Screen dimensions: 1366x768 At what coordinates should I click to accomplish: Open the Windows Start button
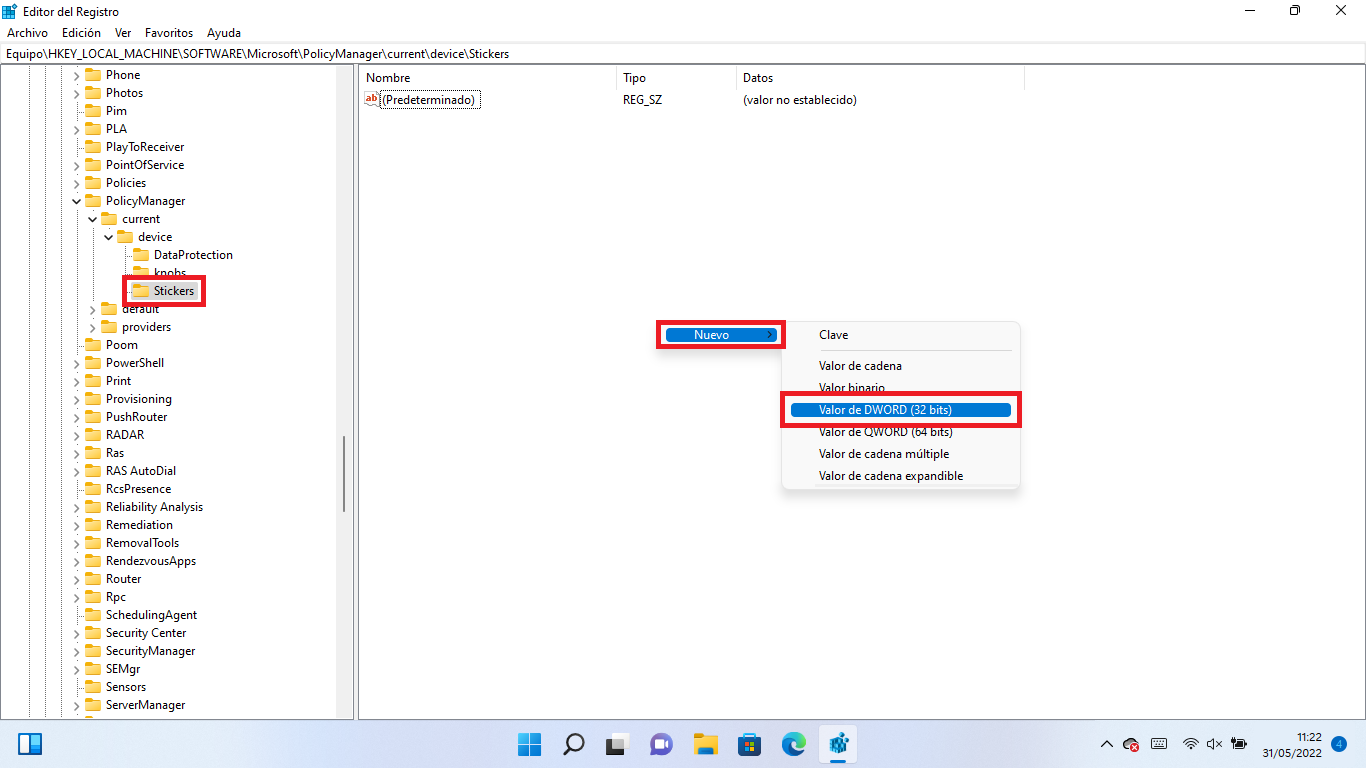pyautogui.click(x=529, y=744)
